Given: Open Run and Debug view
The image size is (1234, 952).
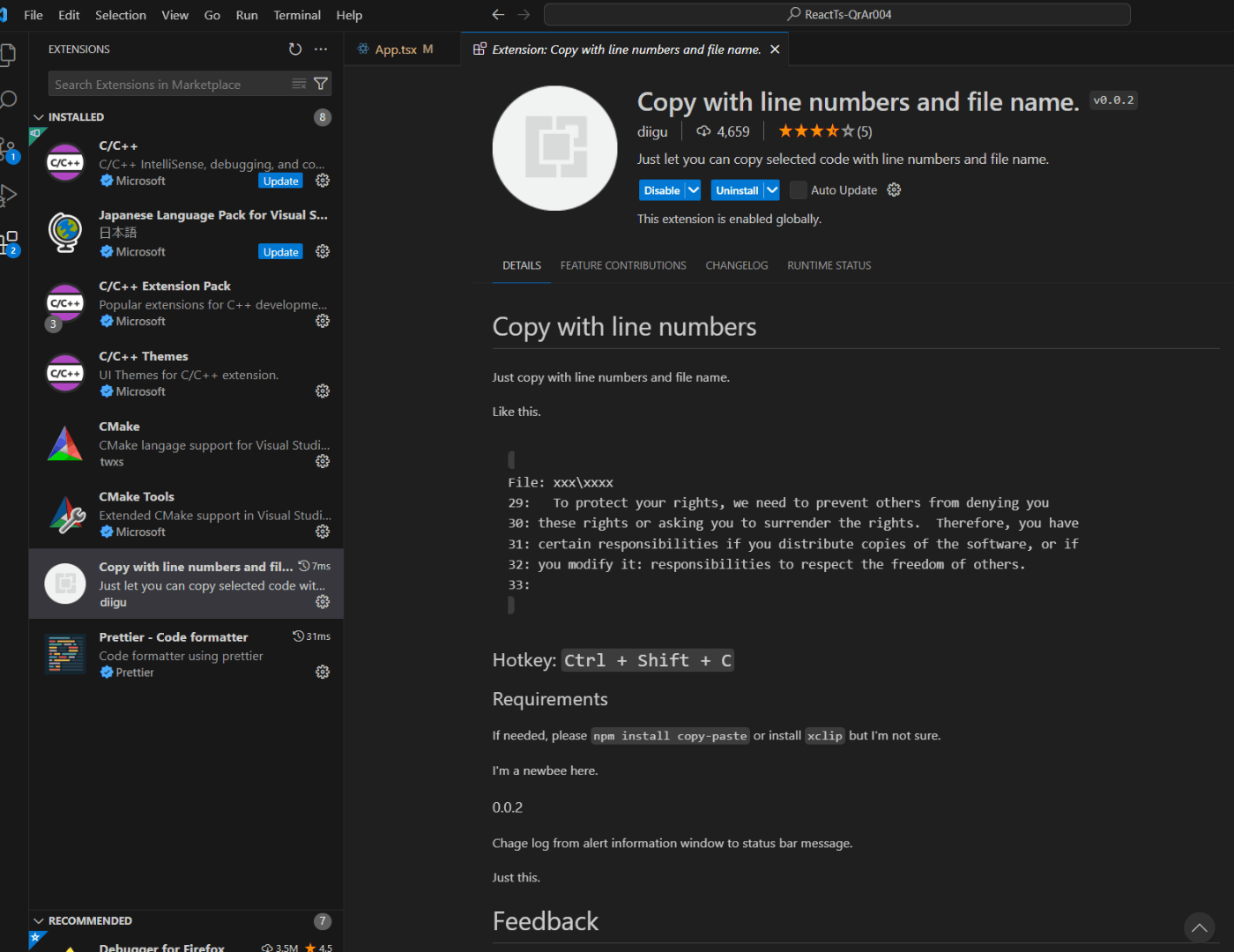Looking at the screenshot, I should click(x=8, y=196).
